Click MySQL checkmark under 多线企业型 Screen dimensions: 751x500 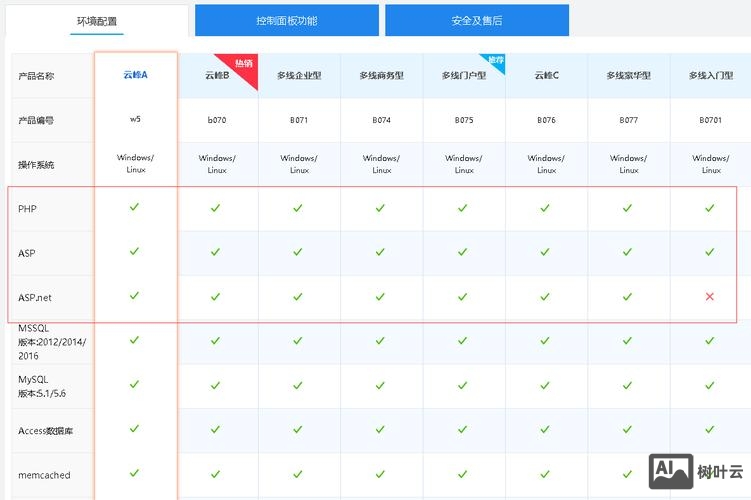pyautogui.click(x=298, y=385)
